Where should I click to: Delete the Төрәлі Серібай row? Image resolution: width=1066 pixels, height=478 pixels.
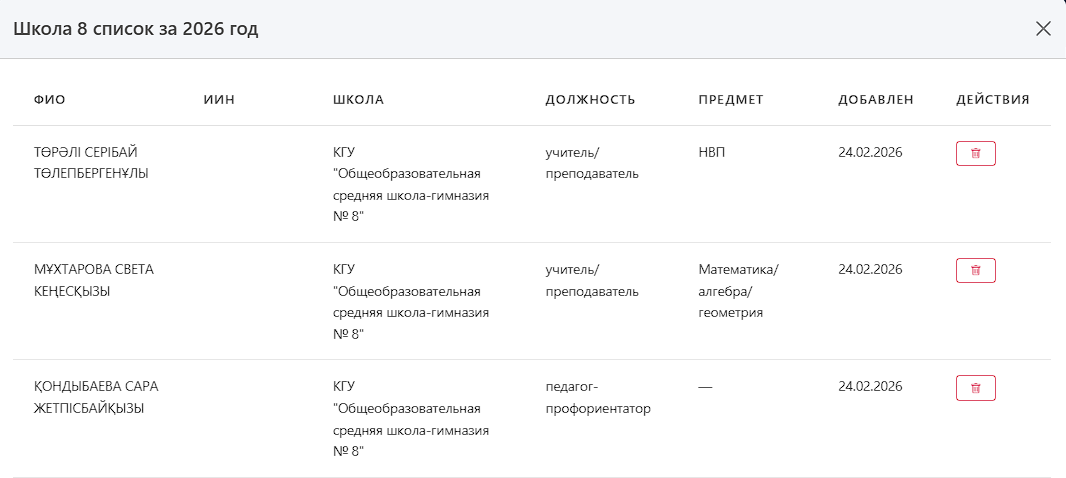[x=975, y=154]
